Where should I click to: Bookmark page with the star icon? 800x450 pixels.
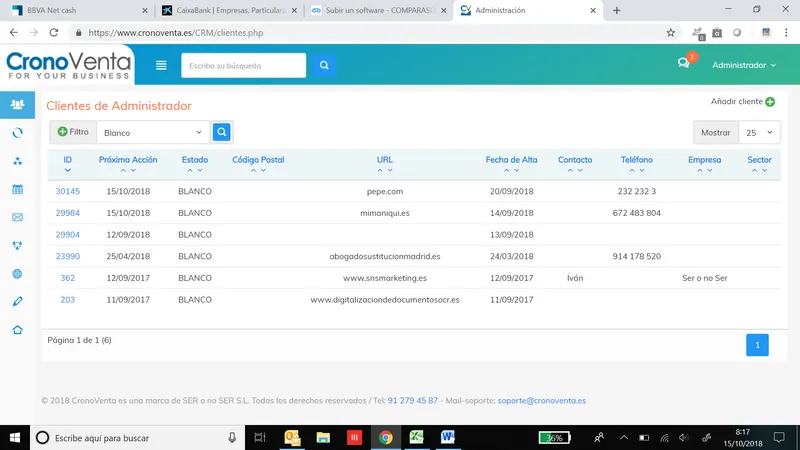(670, 33)
